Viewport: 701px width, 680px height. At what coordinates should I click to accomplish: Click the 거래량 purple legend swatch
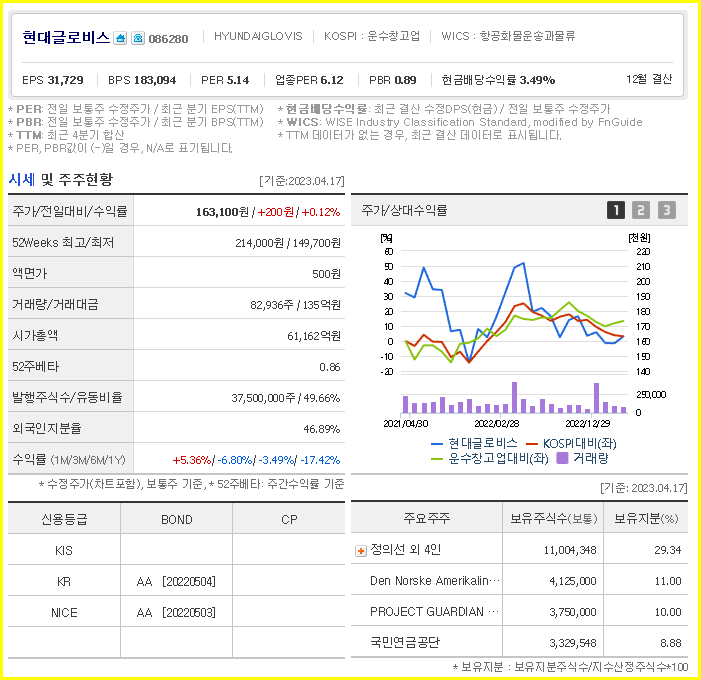click(x=562, y=458)
